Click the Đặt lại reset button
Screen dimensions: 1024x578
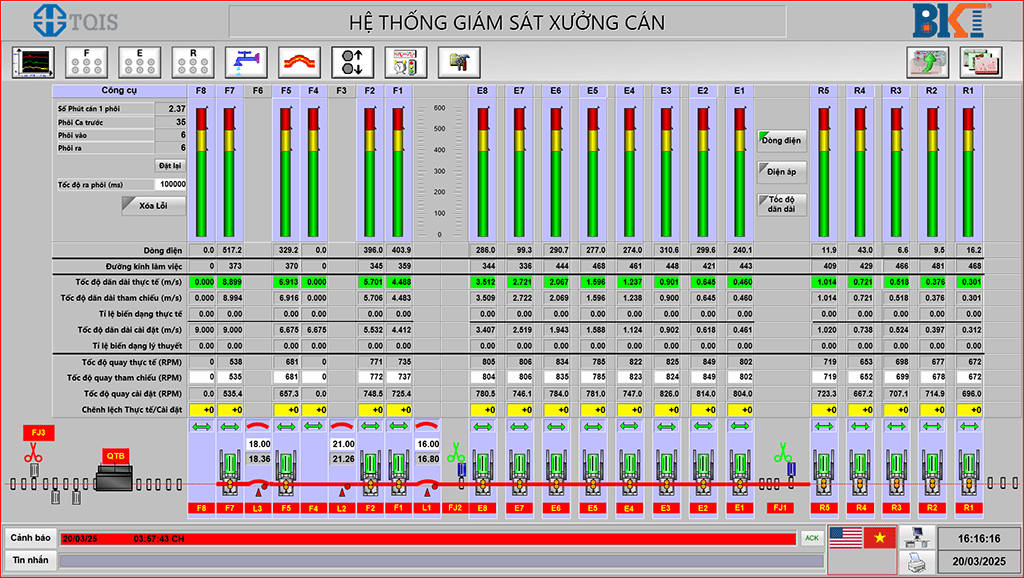pos(170,166)
